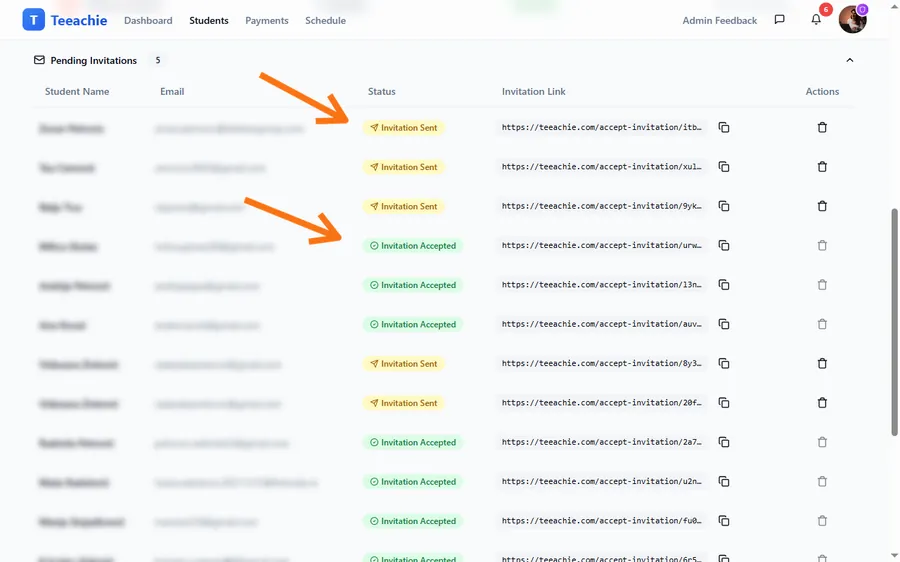The image size is (900, 562).
Task: Select link text ending accept-invitation/fu0…
Action: pyautogui.click(x=602, y=521)
